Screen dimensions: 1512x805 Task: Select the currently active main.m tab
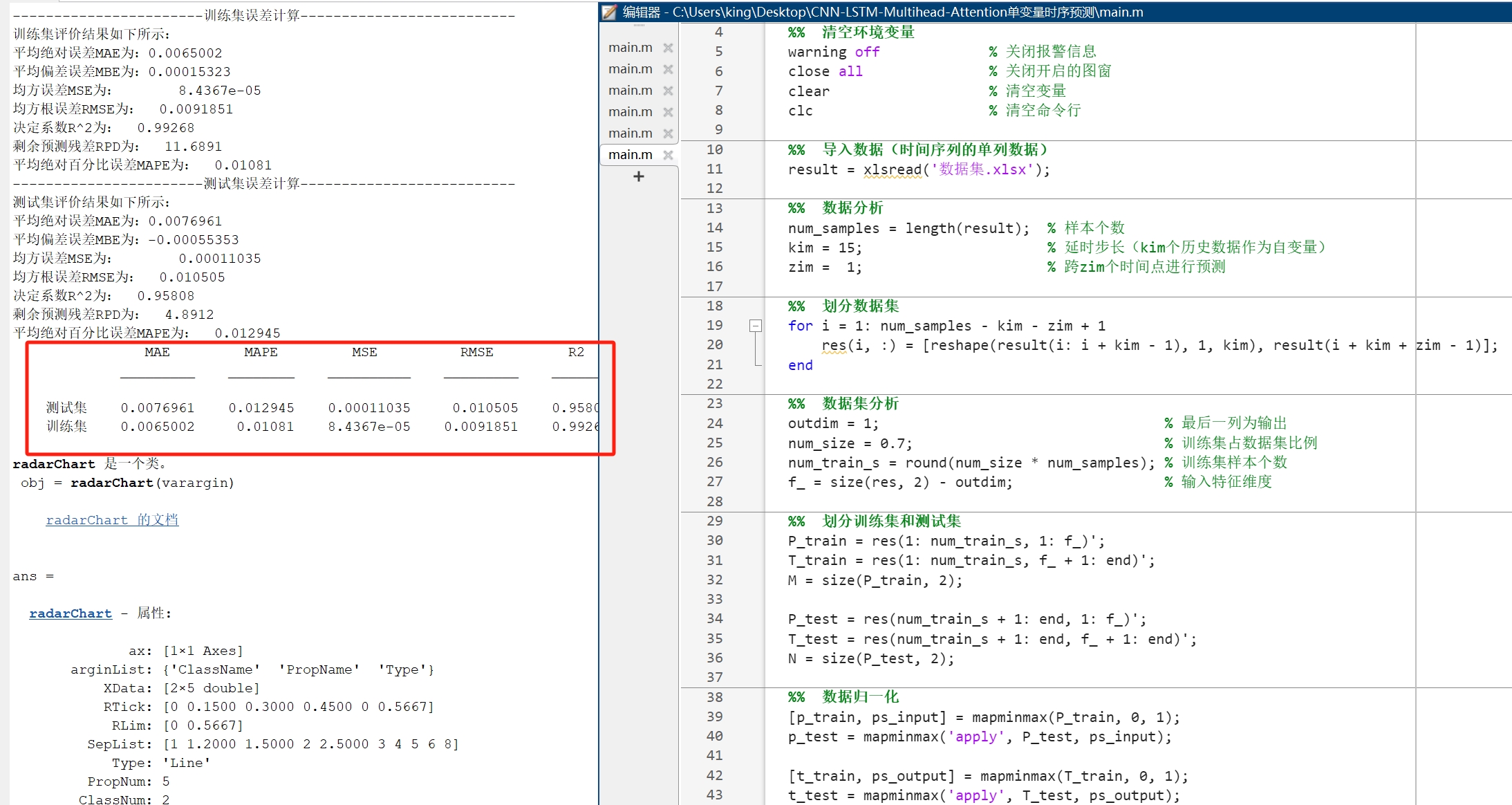(x=630, y=155)
